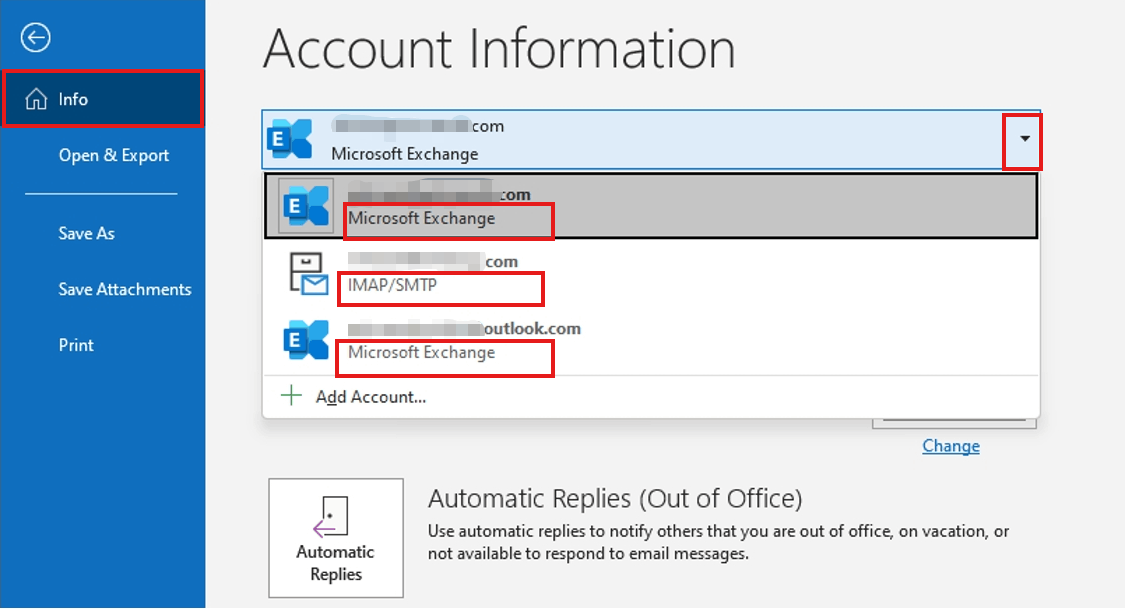Viewport: 1126px width, 609px height.
Task: Open the Open & Export page
Action: (113, 155)
